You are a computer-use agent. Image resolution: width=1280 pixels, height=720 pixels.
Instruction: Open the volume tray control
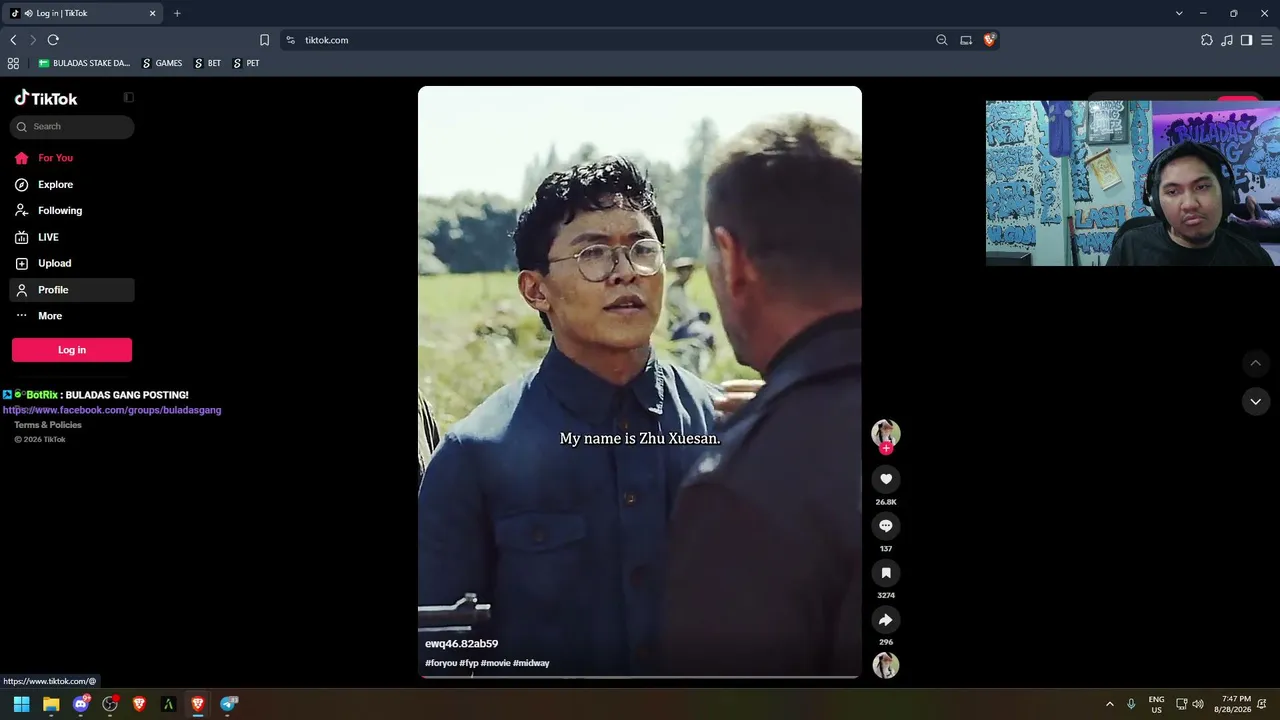tap(1198, 704)
